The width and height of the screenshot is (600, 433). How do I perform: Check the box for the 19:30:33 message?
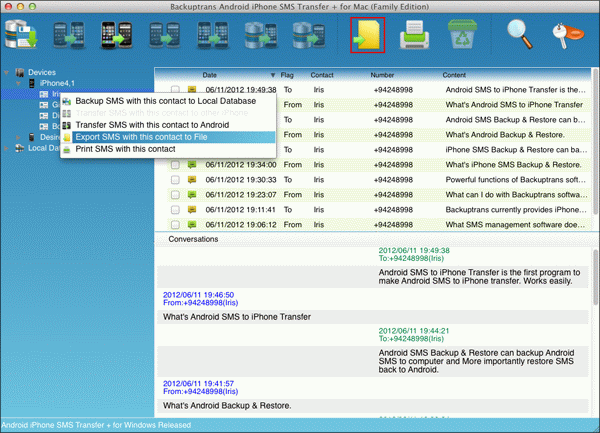pyautogui.click(x=175, y=180)
